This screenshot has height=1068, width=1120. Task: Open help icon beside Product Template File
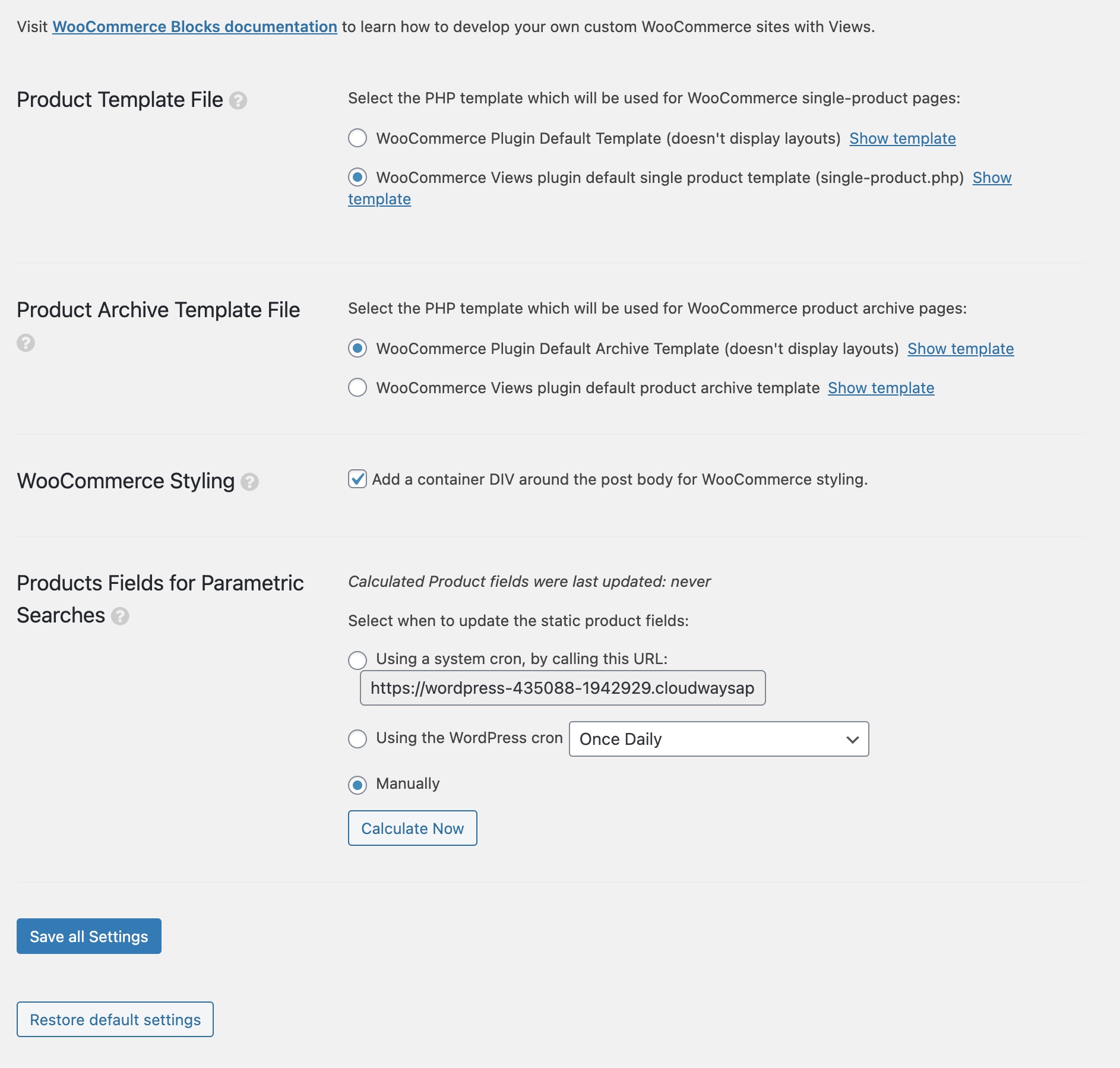238,100
